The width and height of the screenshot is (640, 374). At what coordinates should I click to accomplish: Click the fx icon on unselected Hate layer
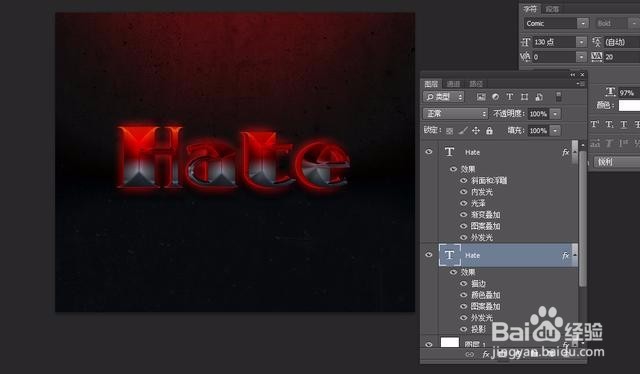click(565, 152)
